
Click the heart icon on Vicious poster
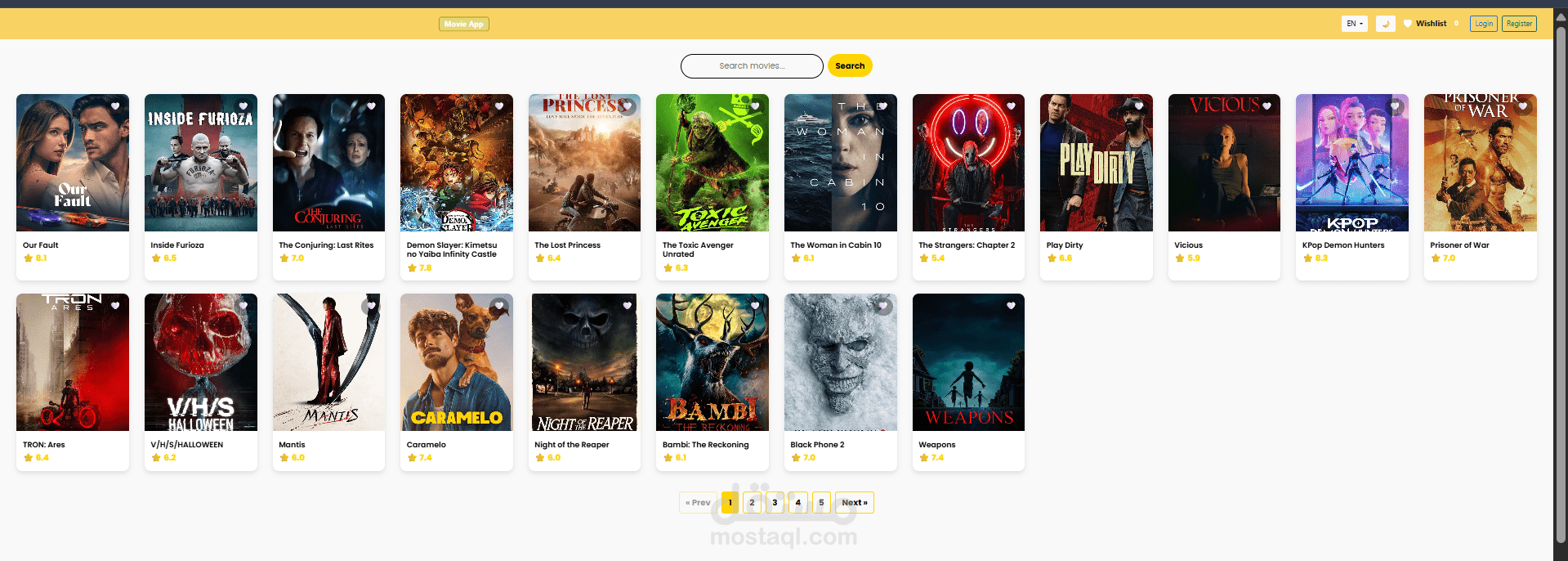[1267, 105]
